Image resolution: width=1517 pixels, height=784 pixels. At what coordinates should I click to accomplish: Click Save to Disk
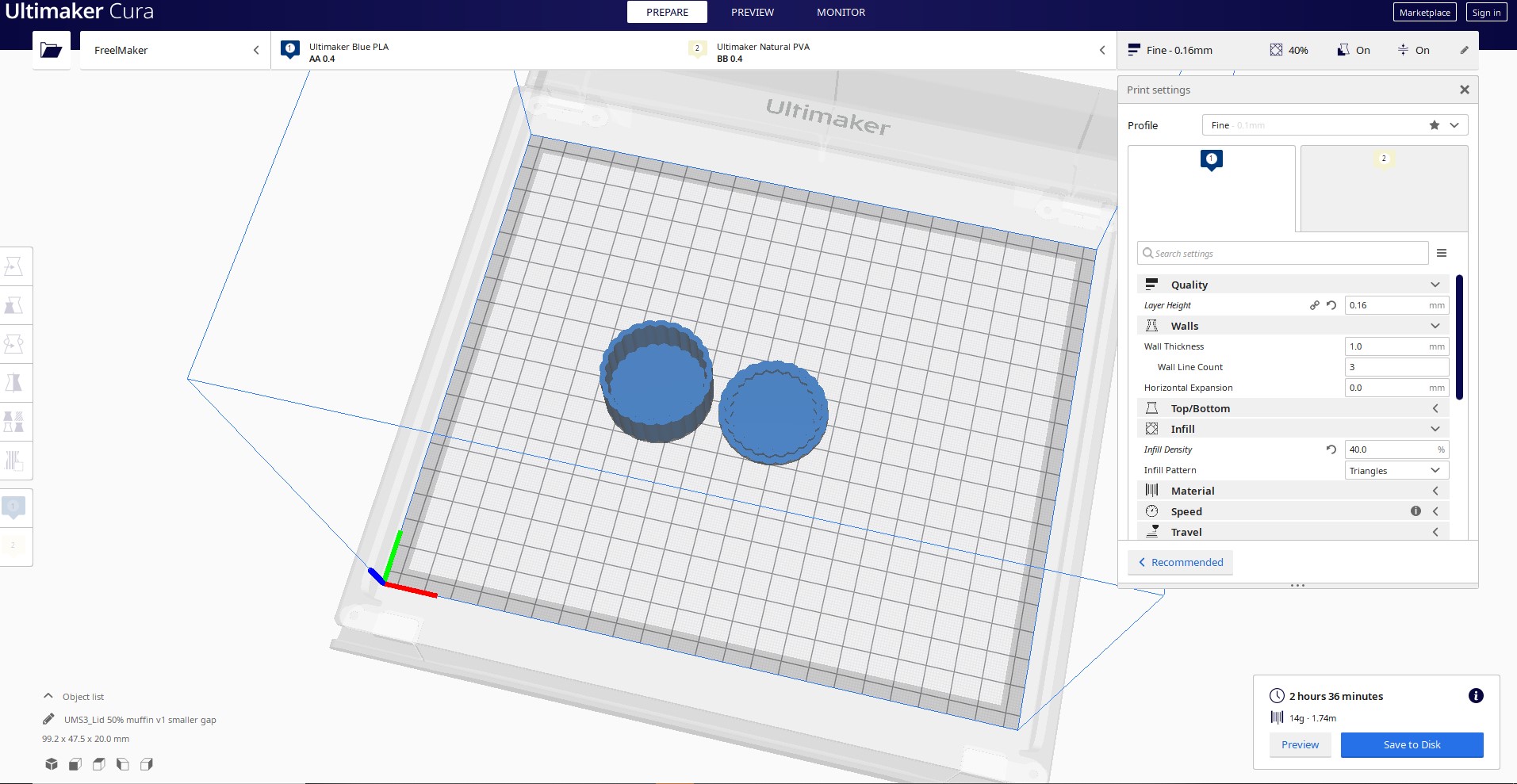click(1412, 744)
